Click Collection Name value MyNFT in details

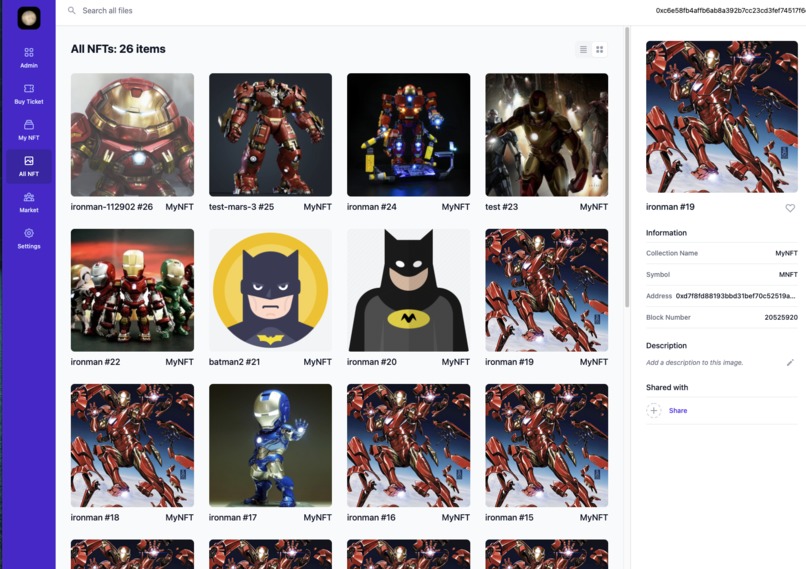pyautogui.click(x=786, y=253)
